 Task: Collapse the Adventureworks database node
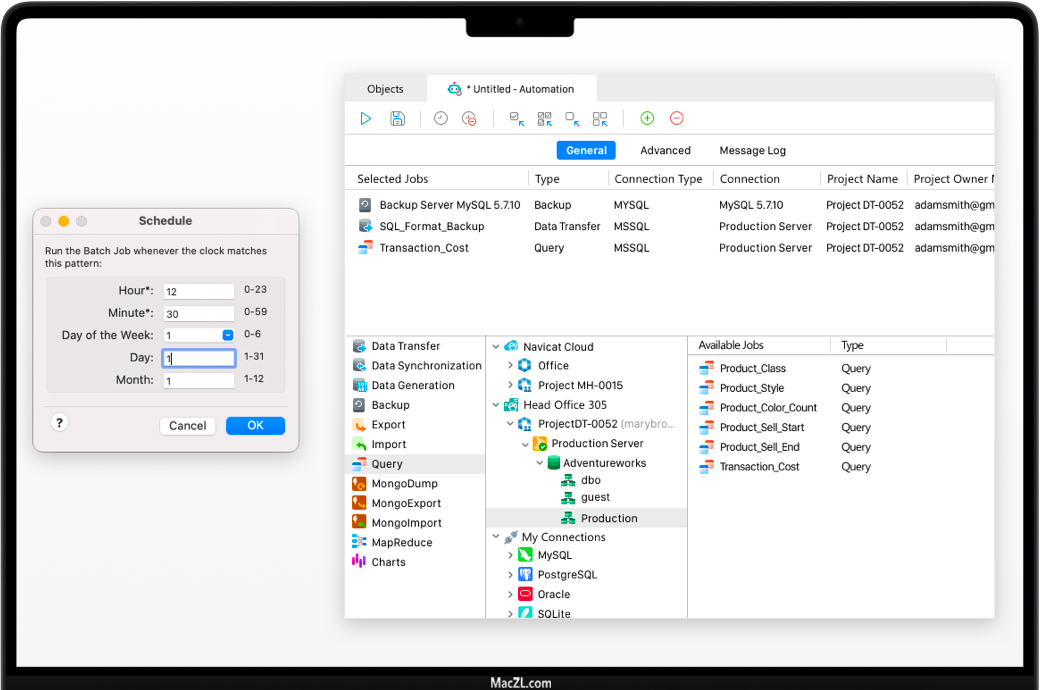tap(540, 463)
